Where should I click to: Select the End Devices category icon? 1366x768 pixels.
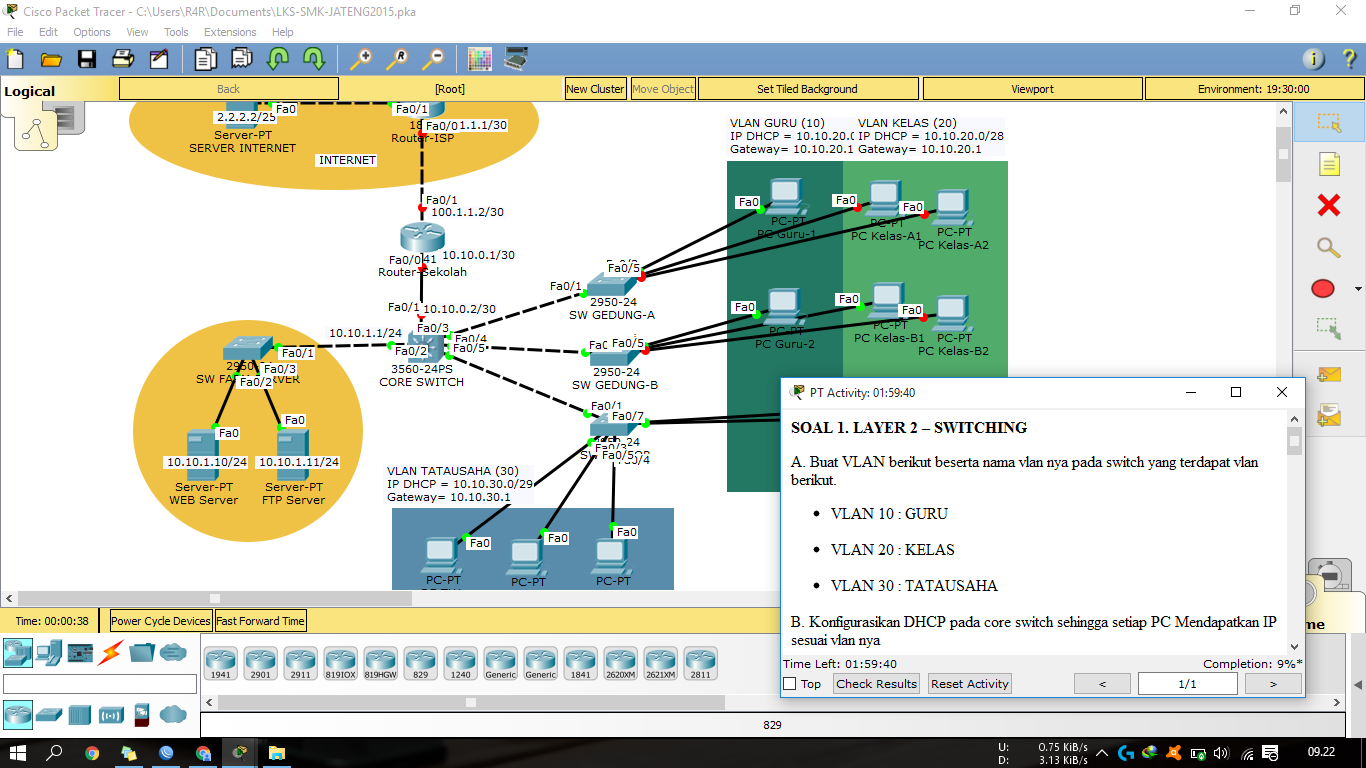[x=49, y=653]
